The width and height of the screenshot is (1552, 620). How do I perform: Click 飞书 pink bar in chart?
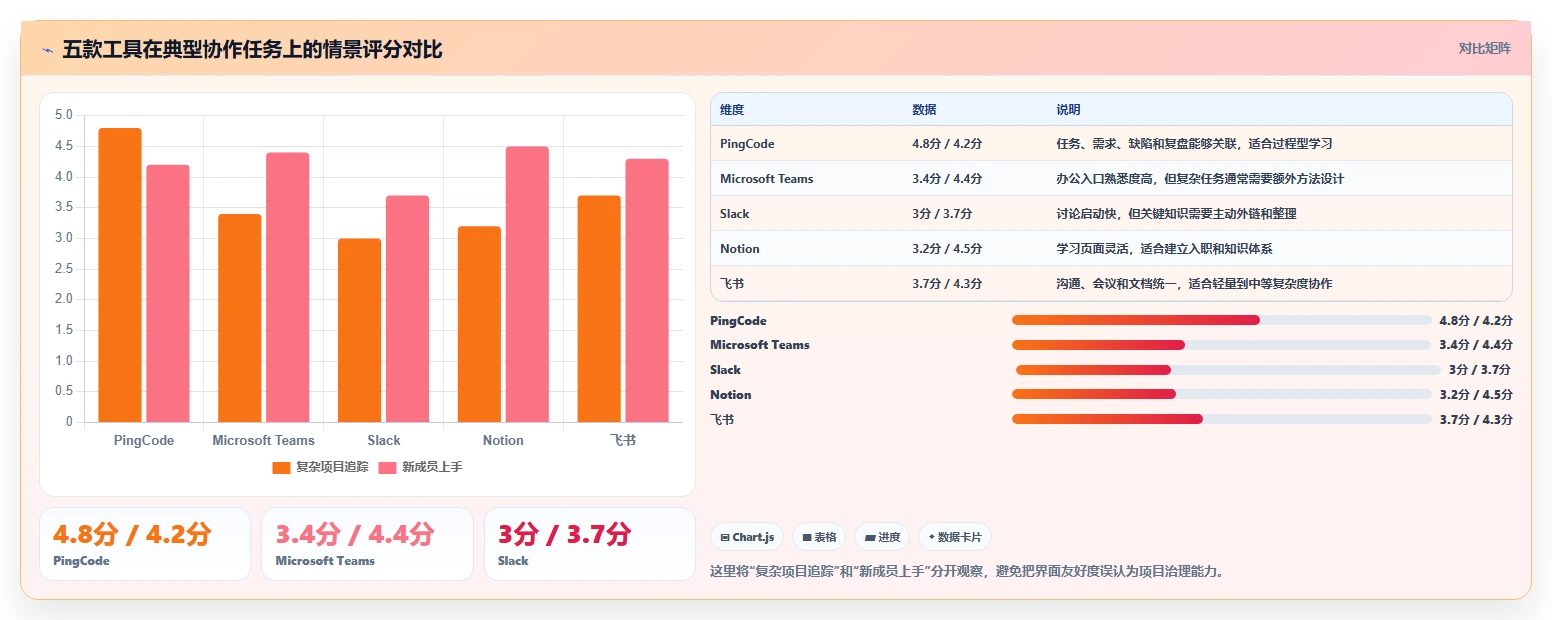[x=647, y=290]
